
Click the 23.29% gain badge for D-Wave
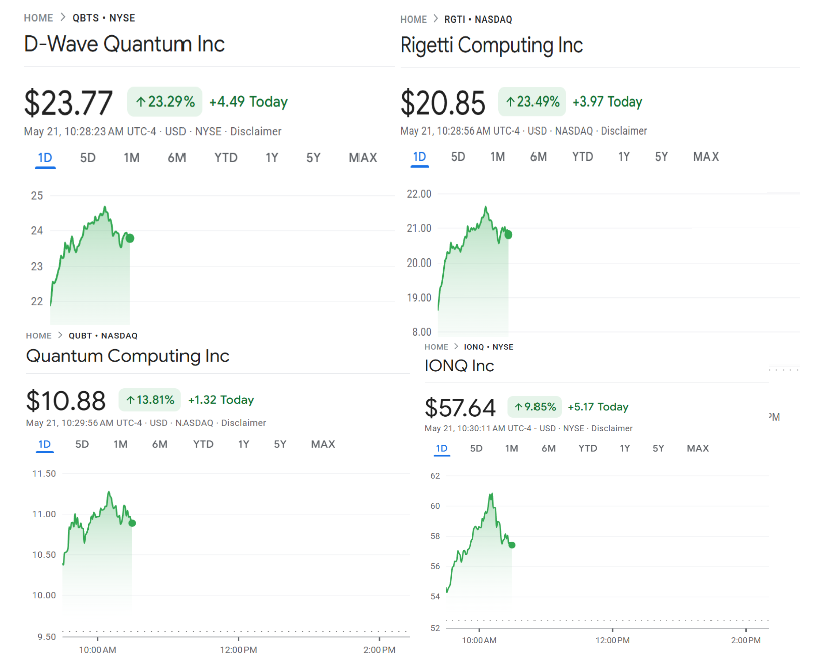(165, 102)
